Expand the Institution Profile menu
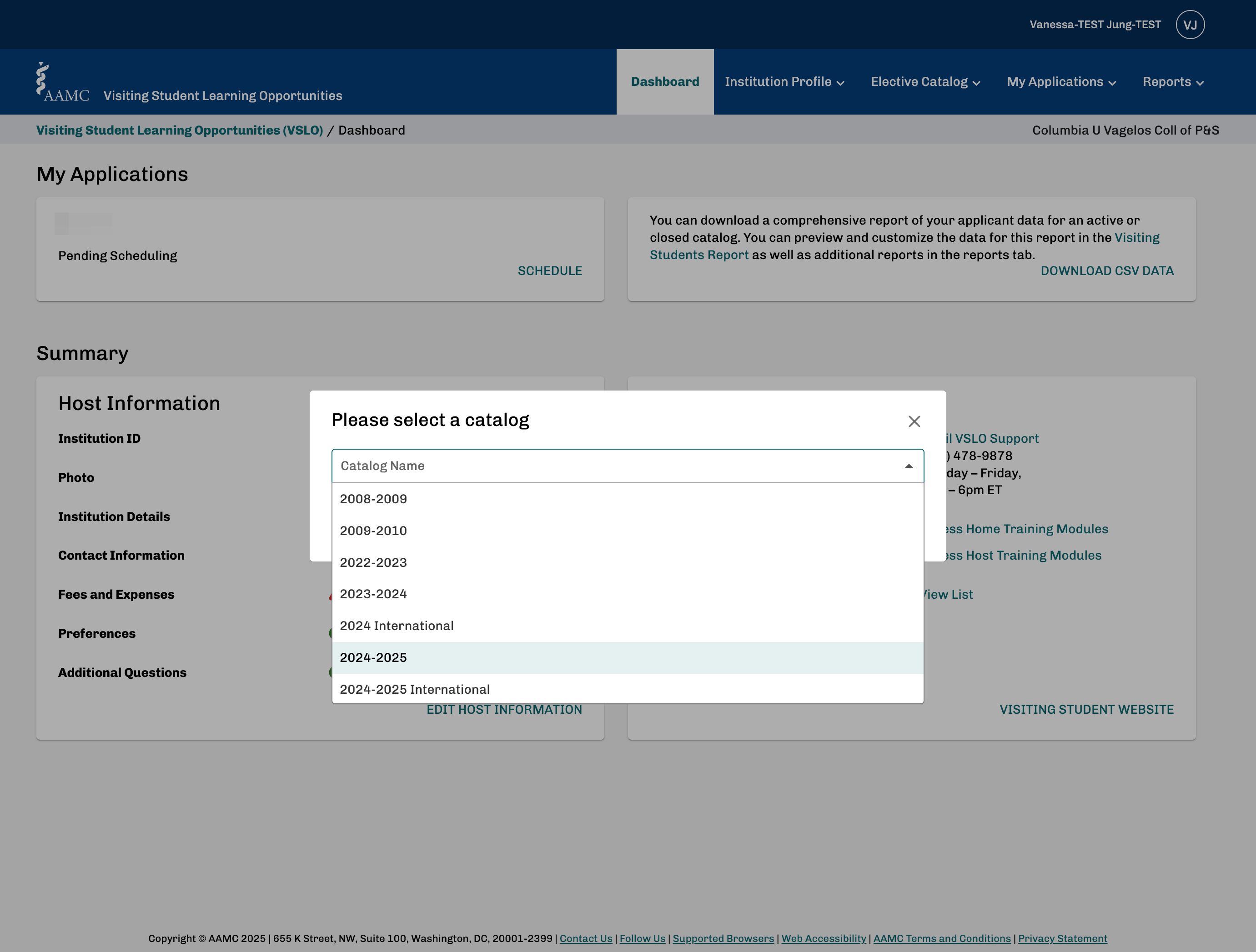The width and height of the screenshot is (1256, 952). click(784, 82)
